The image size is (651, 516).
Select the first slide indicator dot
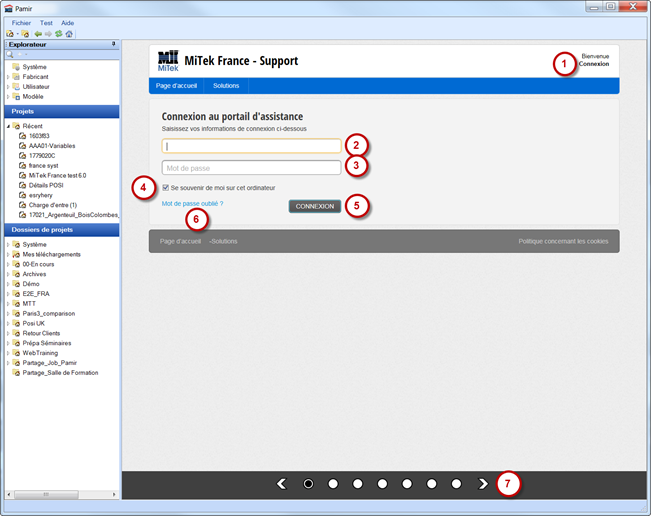tap(308, 484)
